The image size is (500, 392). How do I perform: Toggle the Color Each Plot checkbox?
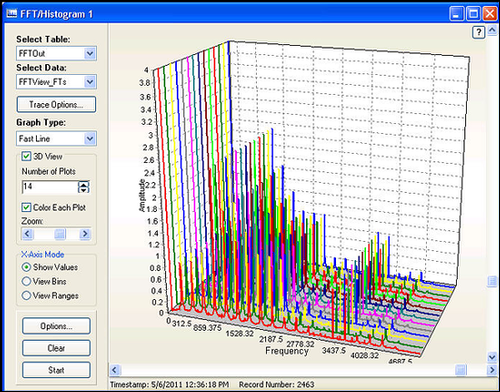pos(26,207)
